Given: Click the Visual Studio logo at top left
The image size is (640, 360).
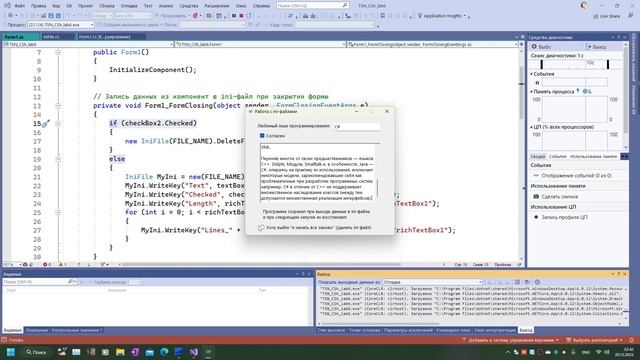Looking at the screenshot, I should coord(7,6).
